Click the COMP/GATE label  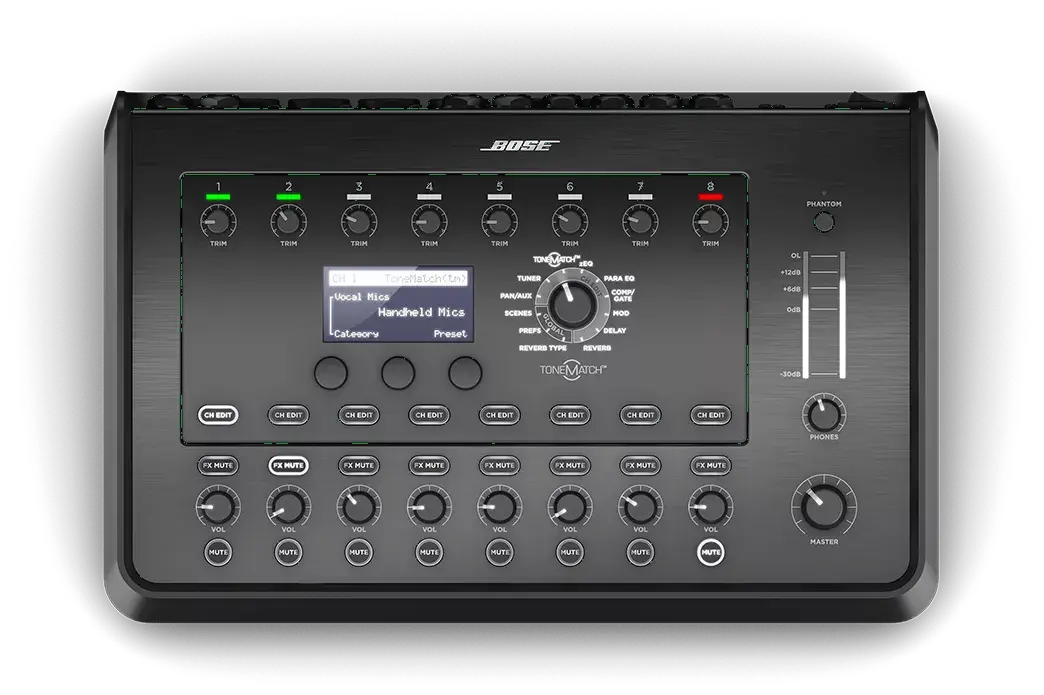point(623,295)
